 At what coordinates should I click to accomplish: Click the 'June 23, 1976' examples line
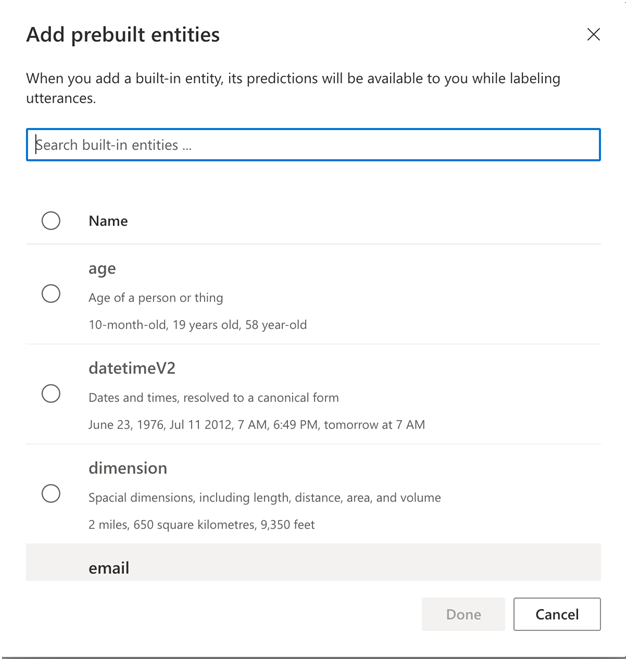pos(256,425)
